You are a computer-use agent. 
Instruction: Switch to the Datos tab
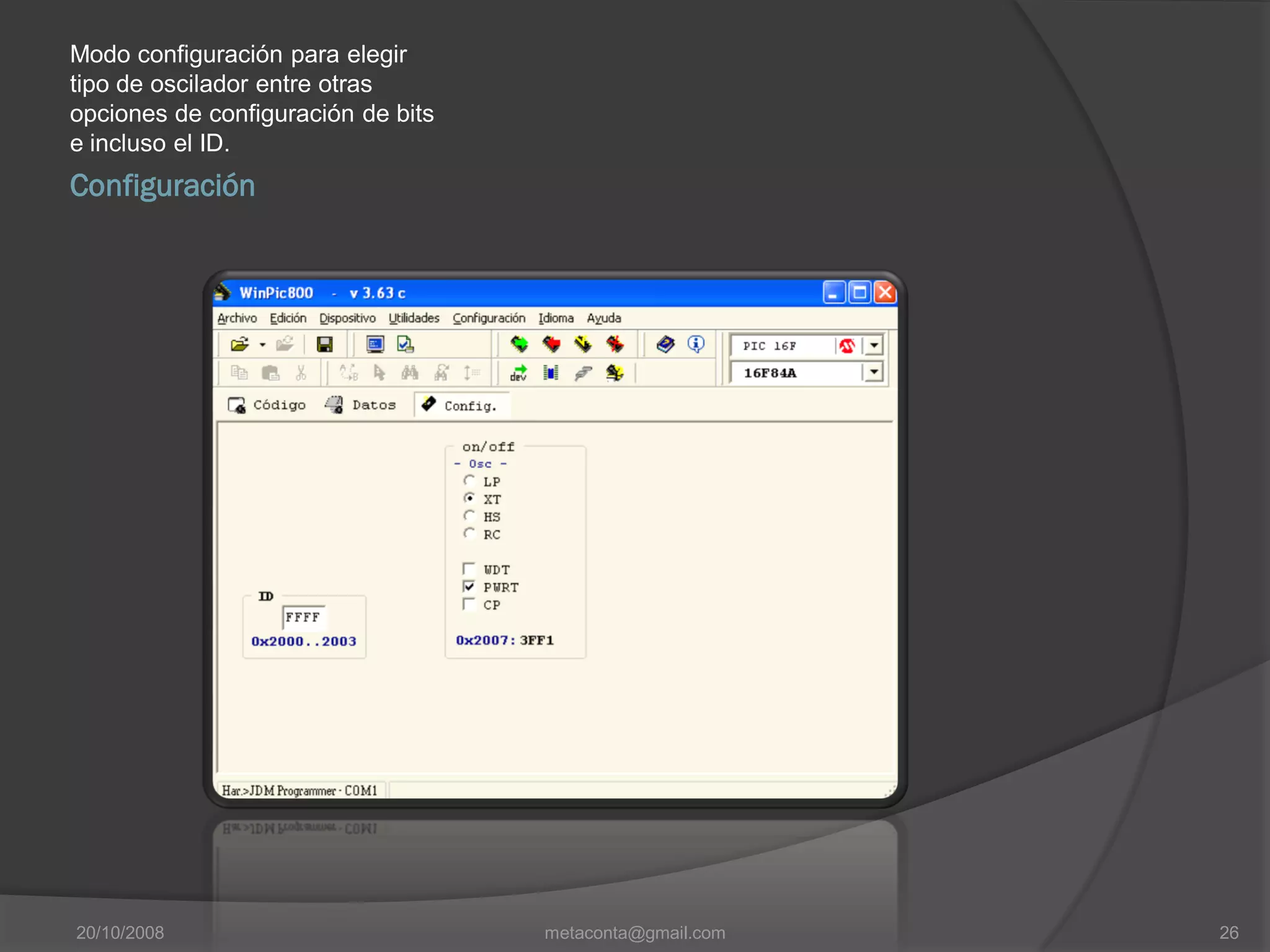[361, 405]
